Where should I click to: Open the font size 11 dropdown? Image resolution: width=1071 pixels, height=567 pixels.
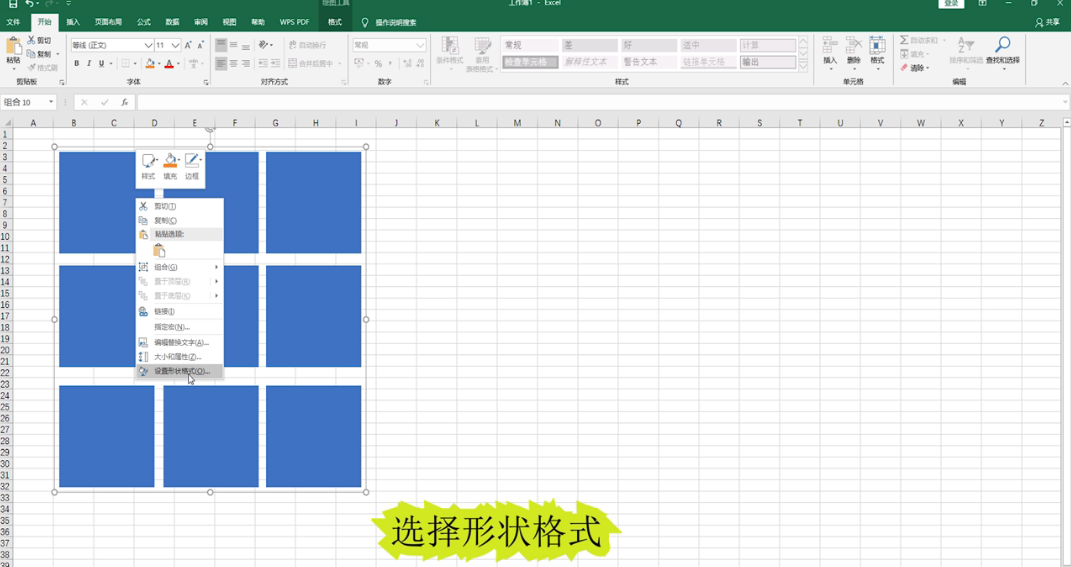click(x=176, y=45)
